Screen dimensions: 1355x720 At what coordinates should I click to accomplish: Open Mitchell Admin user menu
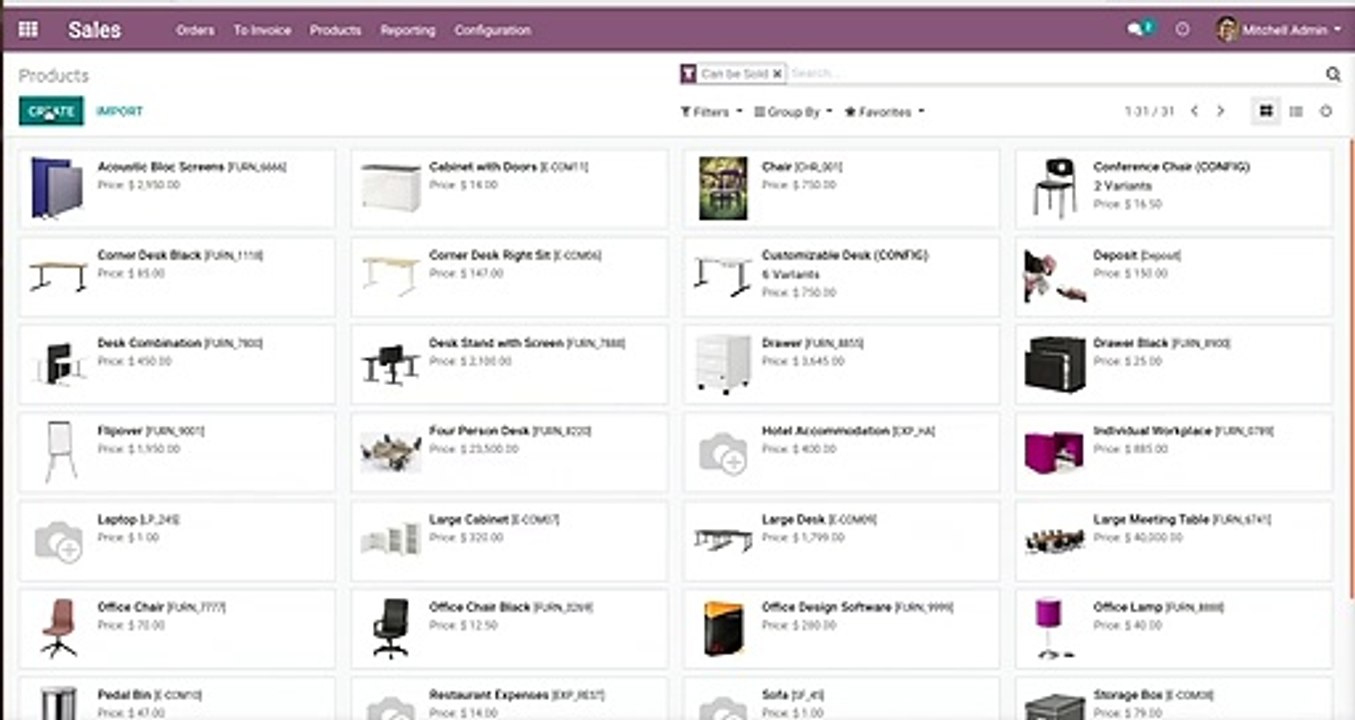click(1279, 30)
